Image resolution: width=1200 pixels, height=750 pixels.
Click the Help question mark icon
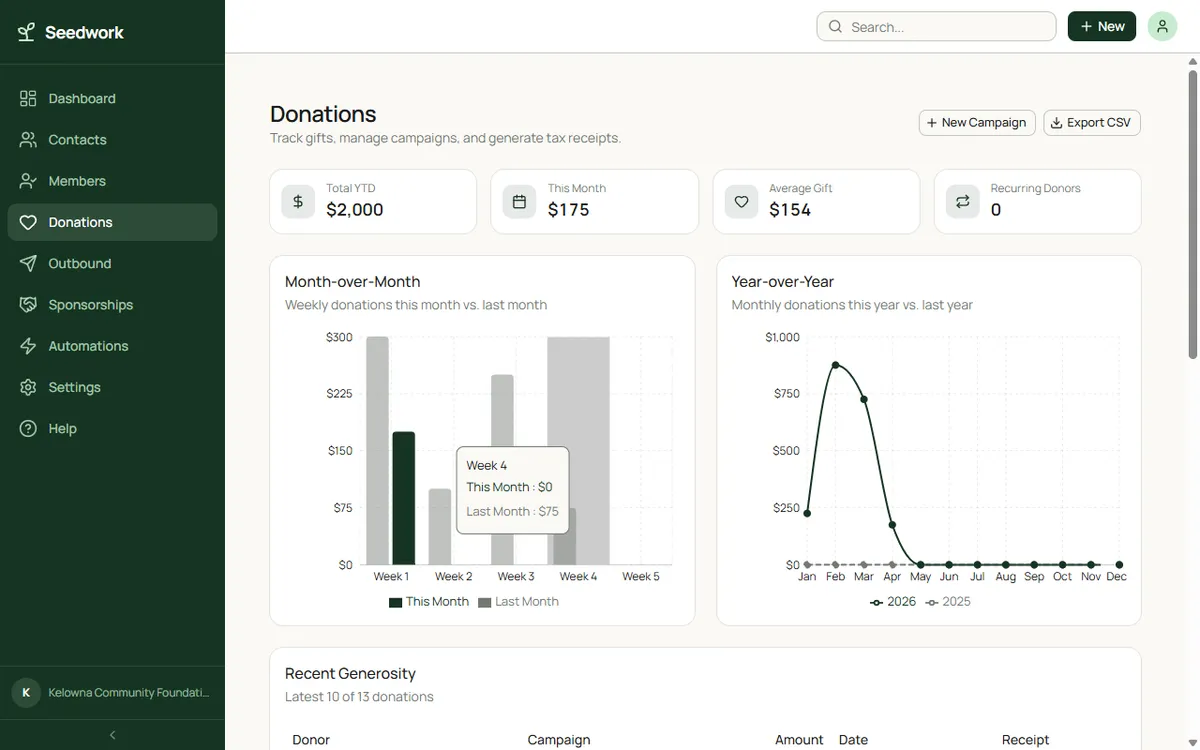(x=30, y=428)
